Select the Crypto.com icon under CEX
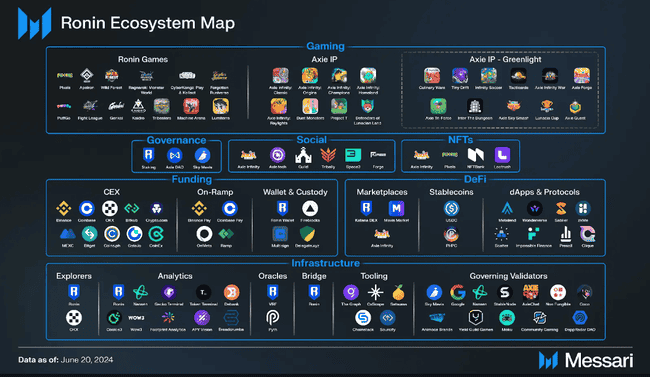 click(x=156, y=208)
